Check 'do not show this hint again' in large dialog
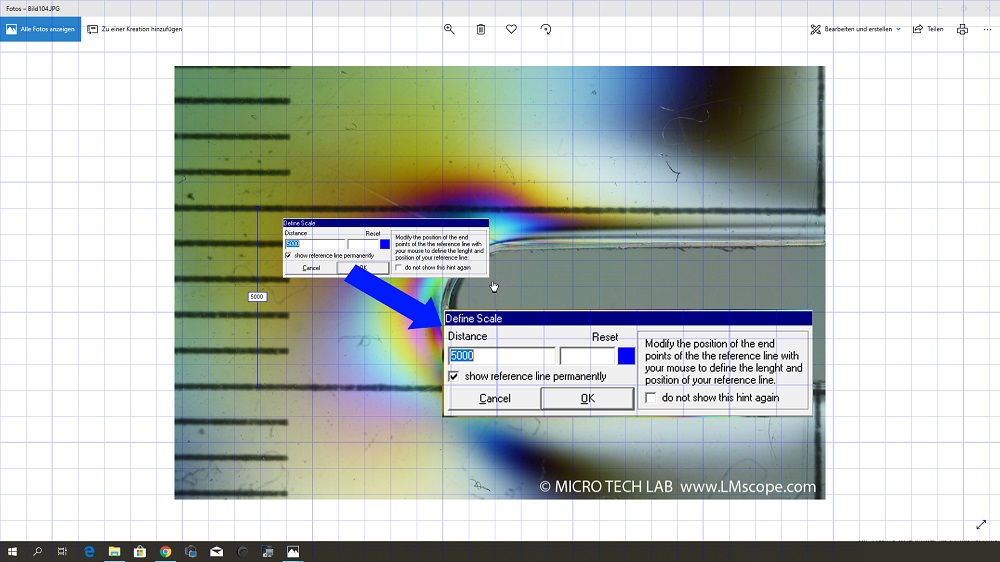 (x=651, y=397)
